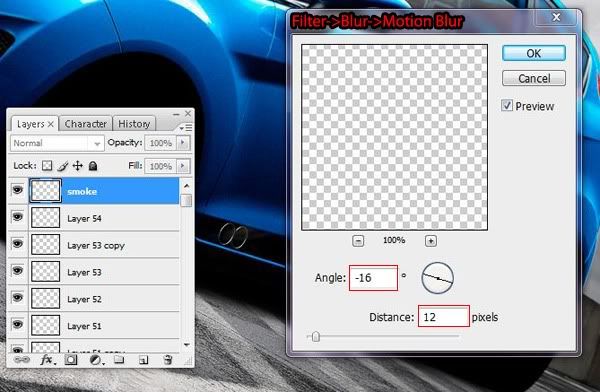Screen dimensions: 600x392
Task: Click the Angle input field
Action: 373,278
